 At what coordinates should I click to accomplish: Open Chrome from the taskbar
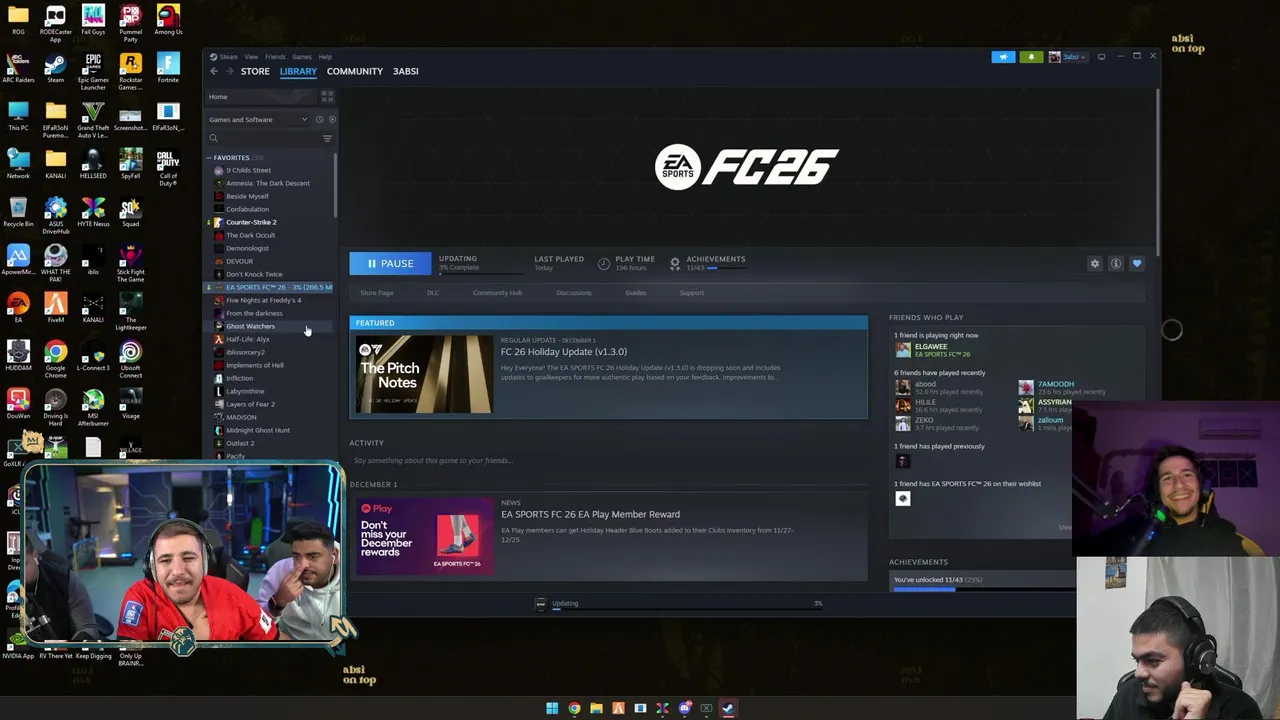[x=574, y=708]
